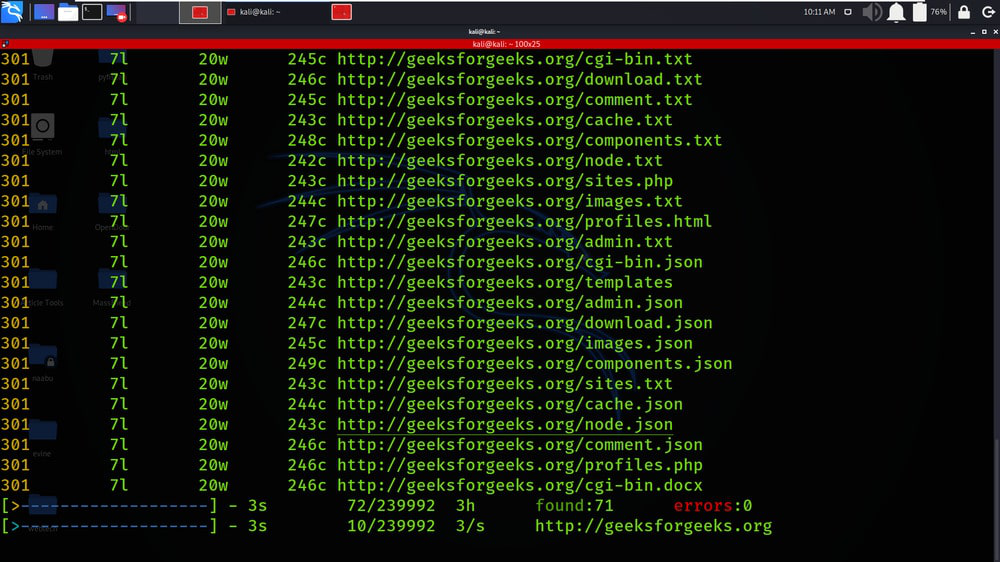This screenshot has height=562, width=1000.
Task: Click the 76% battery percentage text
Action: tap(939, 12)
